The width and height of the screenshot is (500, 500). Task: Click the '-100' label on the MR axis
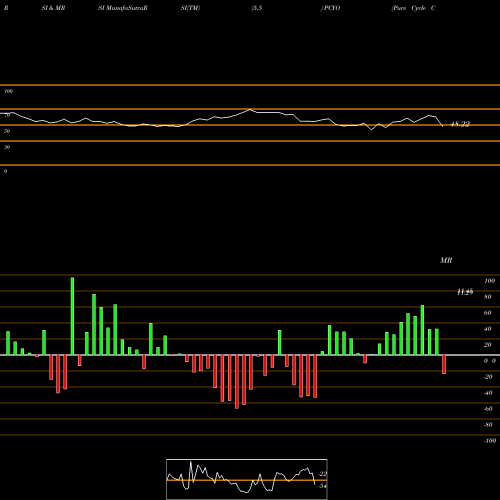(490, 441)
